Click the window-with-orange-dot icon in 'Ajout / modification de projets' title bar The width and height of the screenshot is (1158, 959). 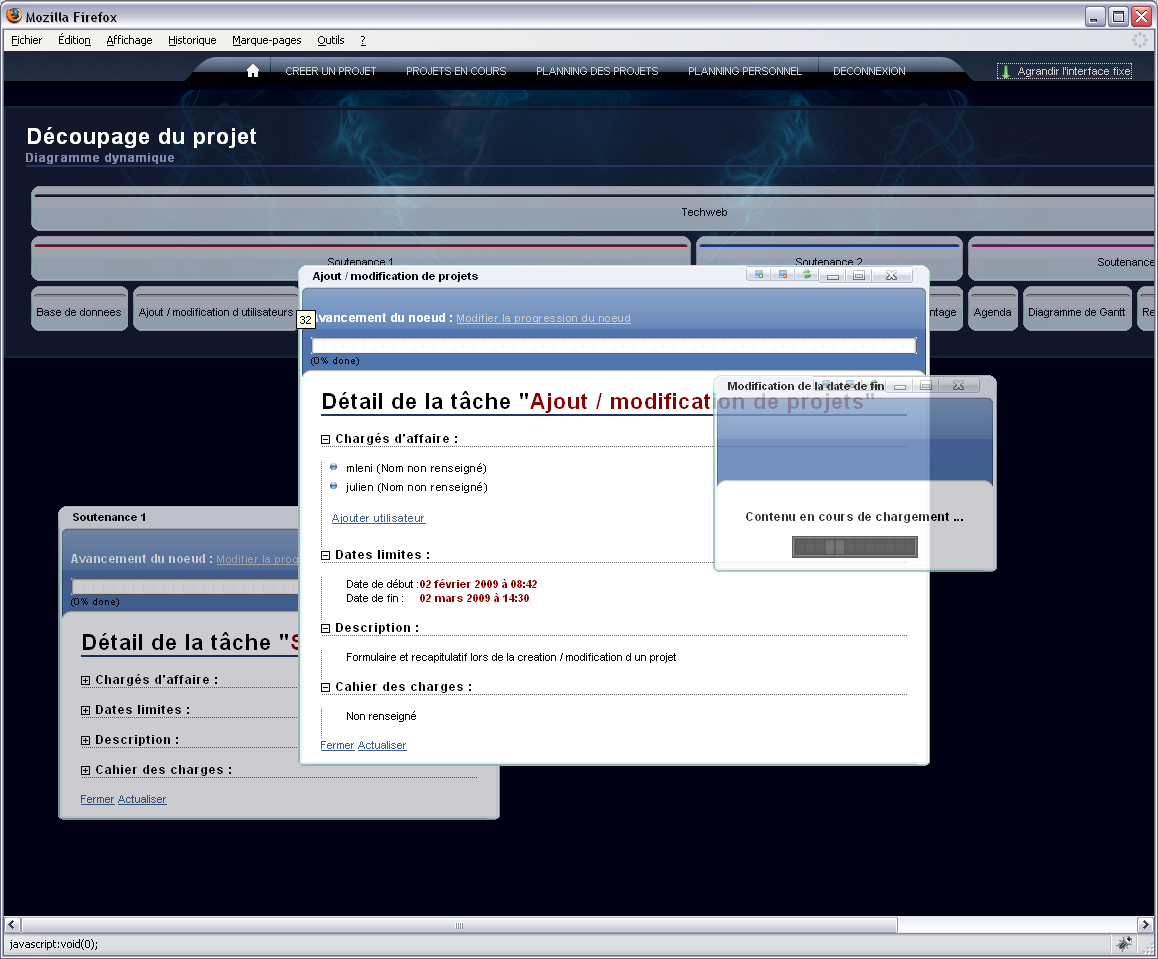coord(783,275)
